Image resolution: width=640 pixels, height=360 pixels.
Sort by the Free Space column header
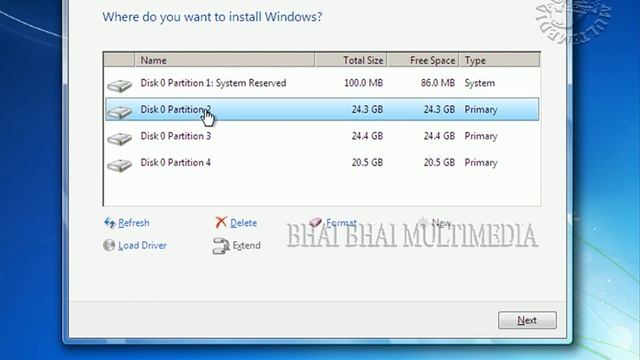pos(423,60)
